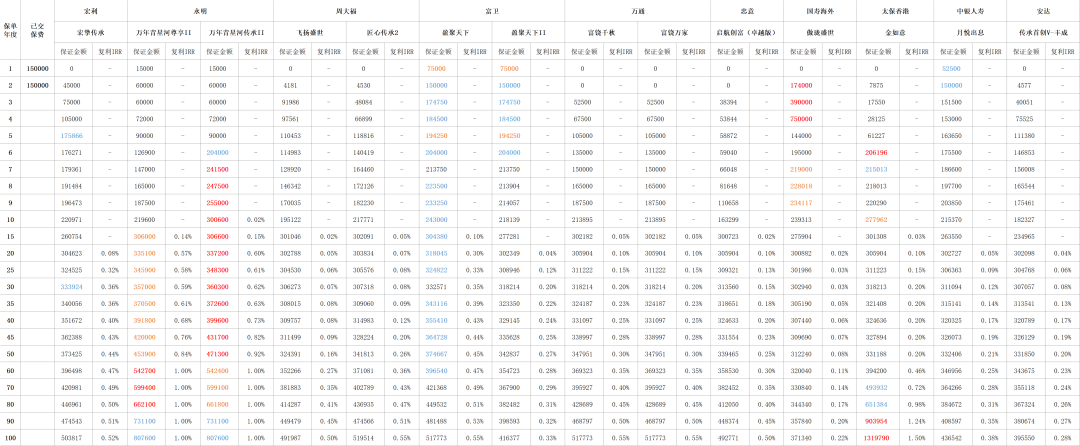Click the red 174000 value cell

tap(801, 85)
